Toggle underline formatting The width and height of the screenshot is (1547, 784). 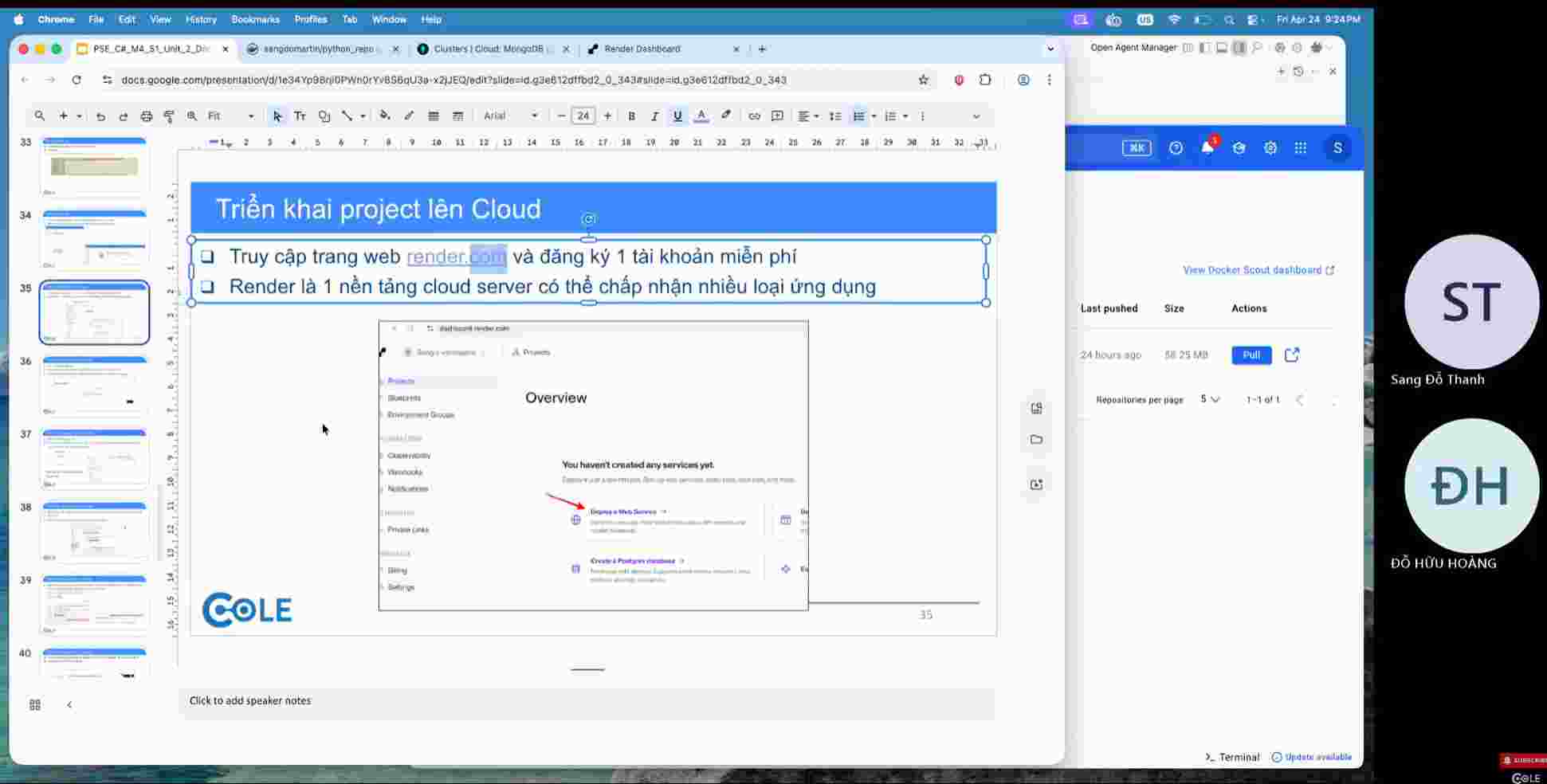677,116
